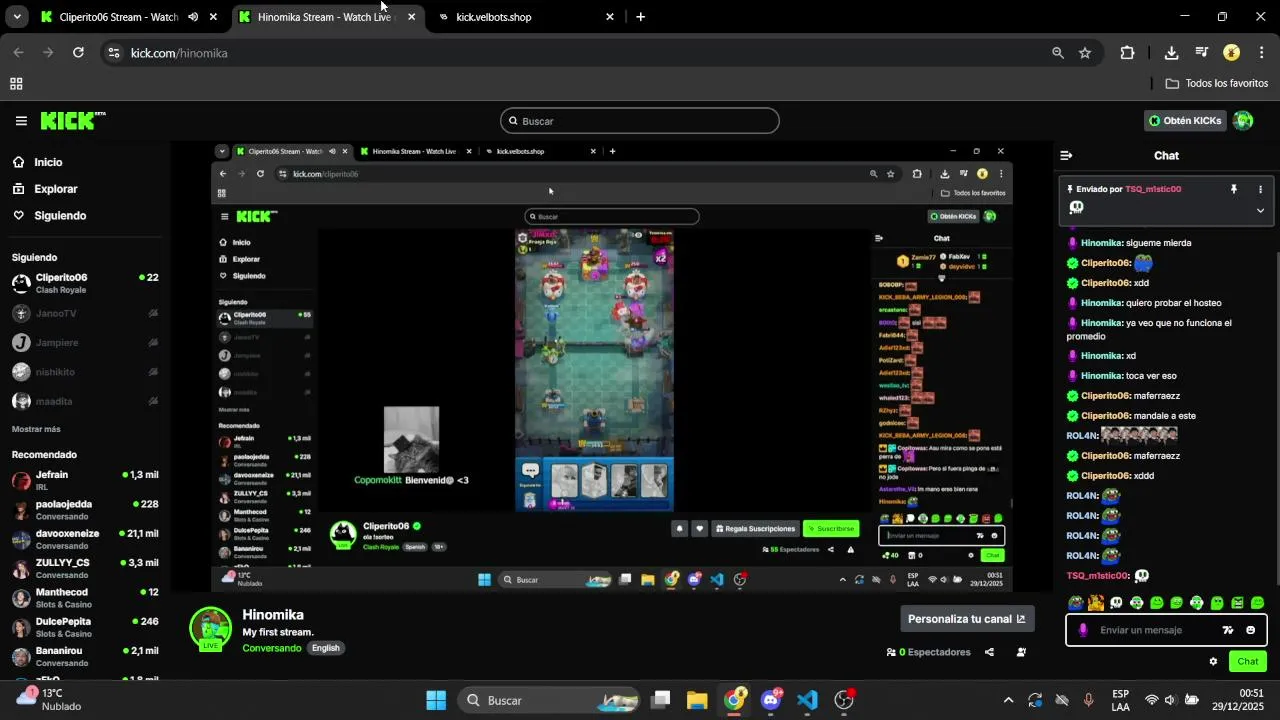Open offline channel JanooTV
1280x720 pixels.
tap(85, 314)
